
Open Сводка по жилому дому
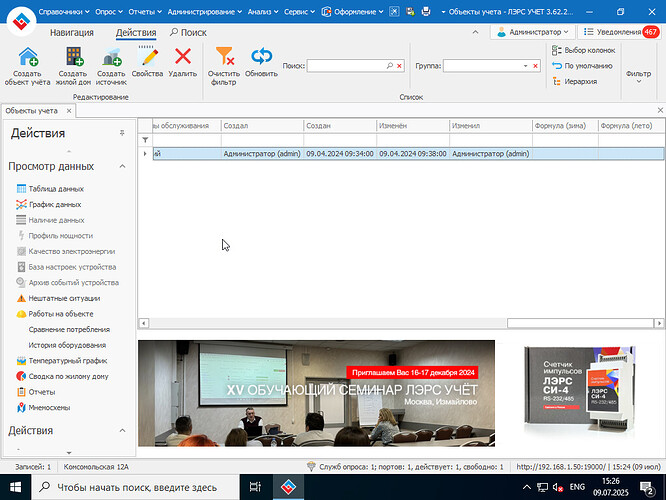coord(62,376)
